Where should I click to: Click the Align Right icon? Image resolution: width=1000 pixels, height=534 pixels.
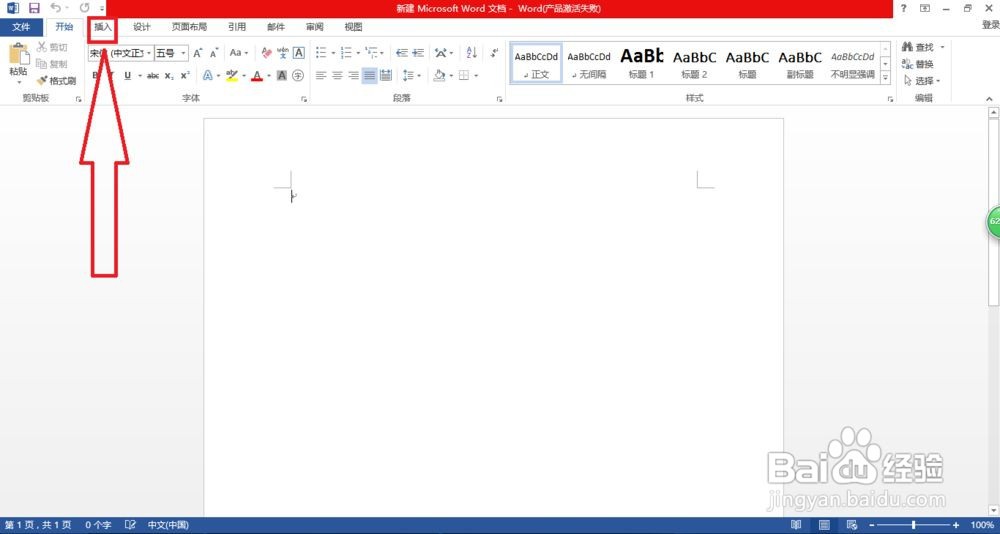353,75
